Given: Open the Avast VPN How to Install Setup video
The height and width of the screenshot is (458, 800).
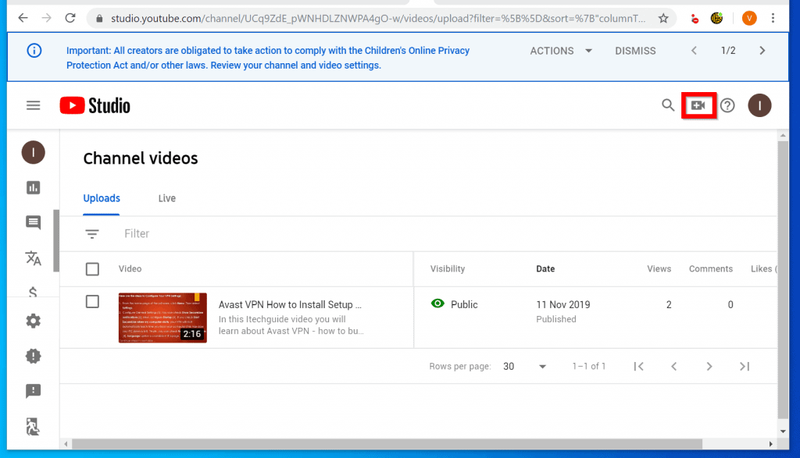Looking at the screenshot, I should click(290, 304).
